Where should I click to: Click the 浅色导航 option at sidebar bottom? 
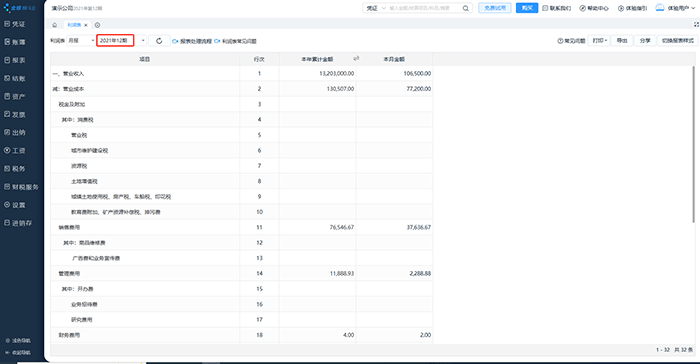[x=18, y=341]
